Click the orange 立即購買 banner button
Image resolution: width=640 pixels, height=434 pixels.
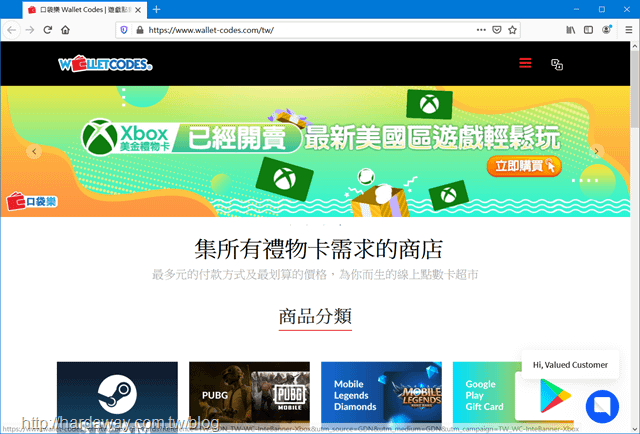click(524, 166)
